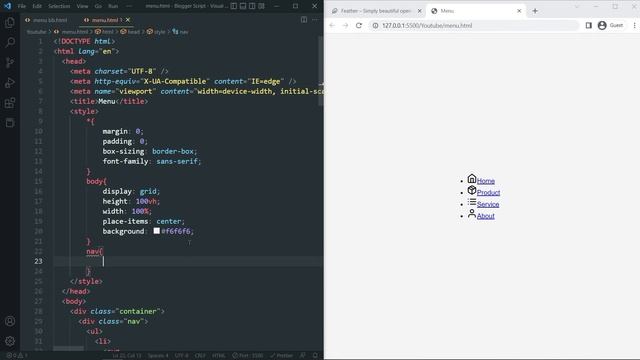Click the Product link on the page
The width and height of the screenshot is (640, 360).
(x=488, y=193)
